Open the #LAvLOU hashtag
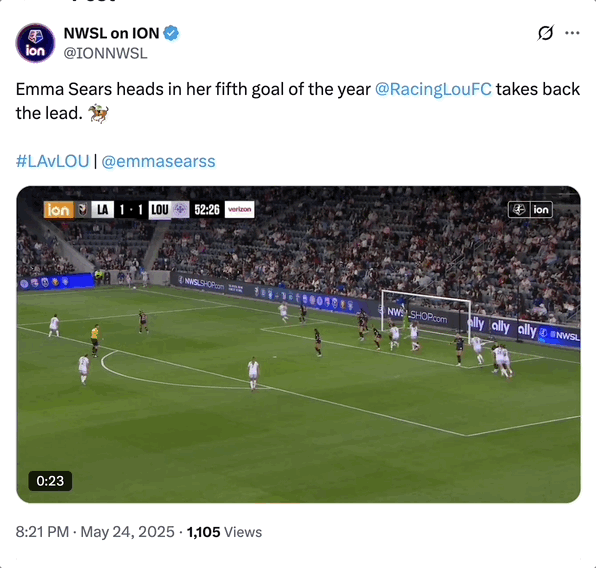This screenshot has height=568, width=596. [x=52, y=161]
